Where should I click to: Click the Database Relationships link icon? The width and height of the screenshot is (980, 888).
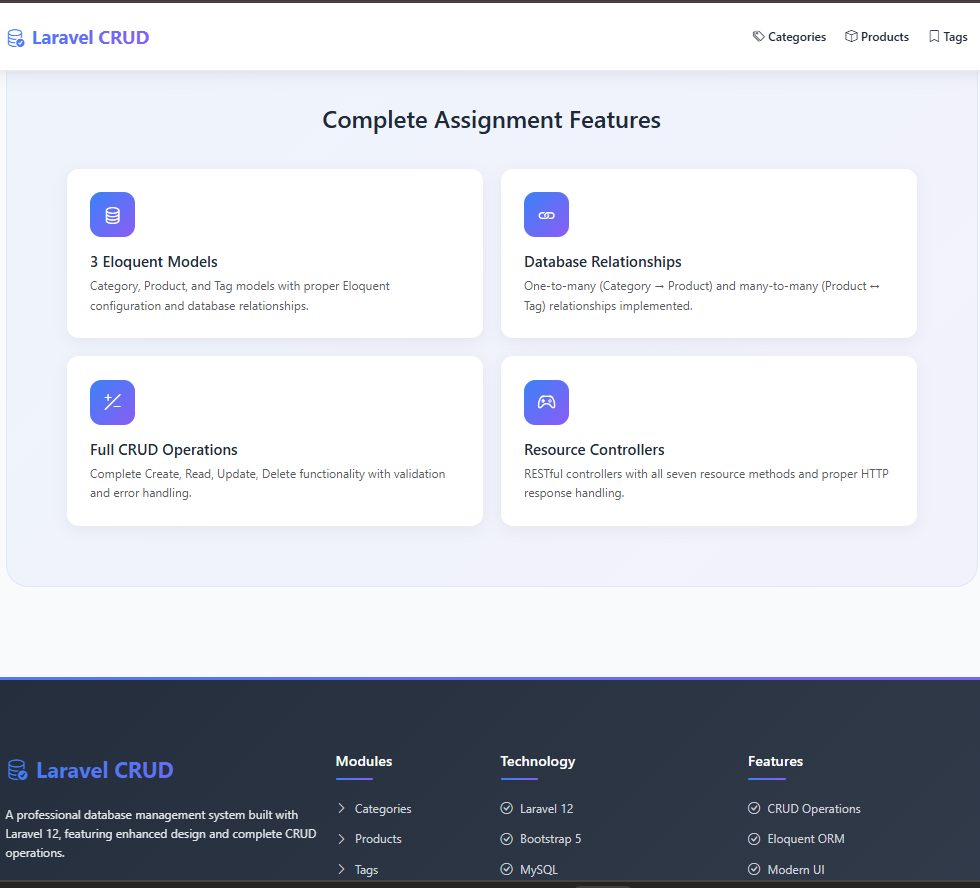pos(546,214)
